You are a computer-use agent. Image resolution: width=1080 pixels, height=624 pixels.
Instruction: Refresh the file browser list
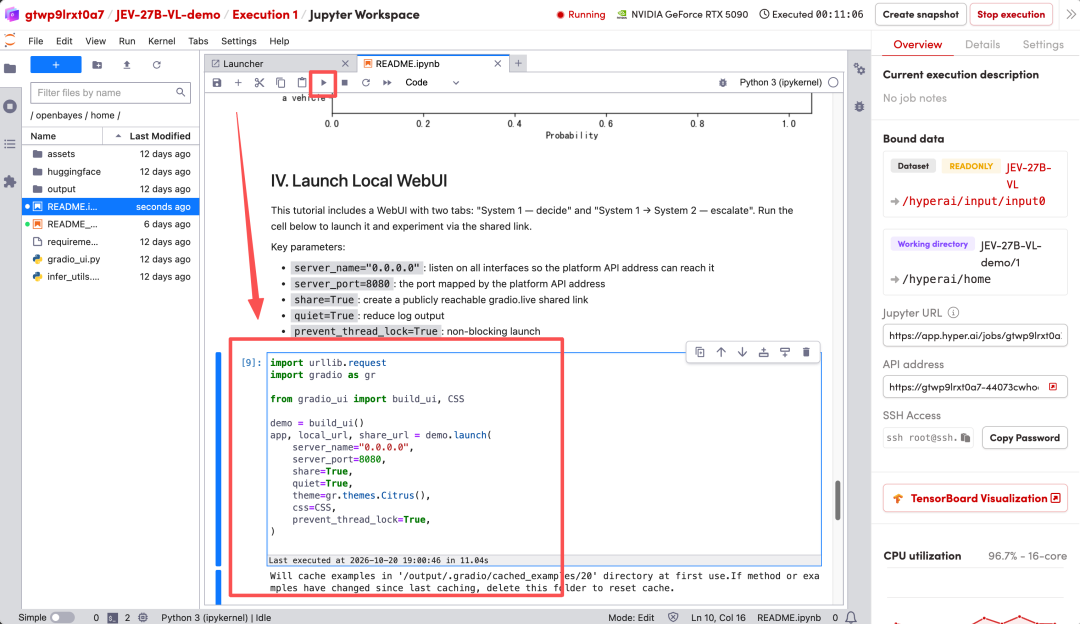[x=156, y=65]
